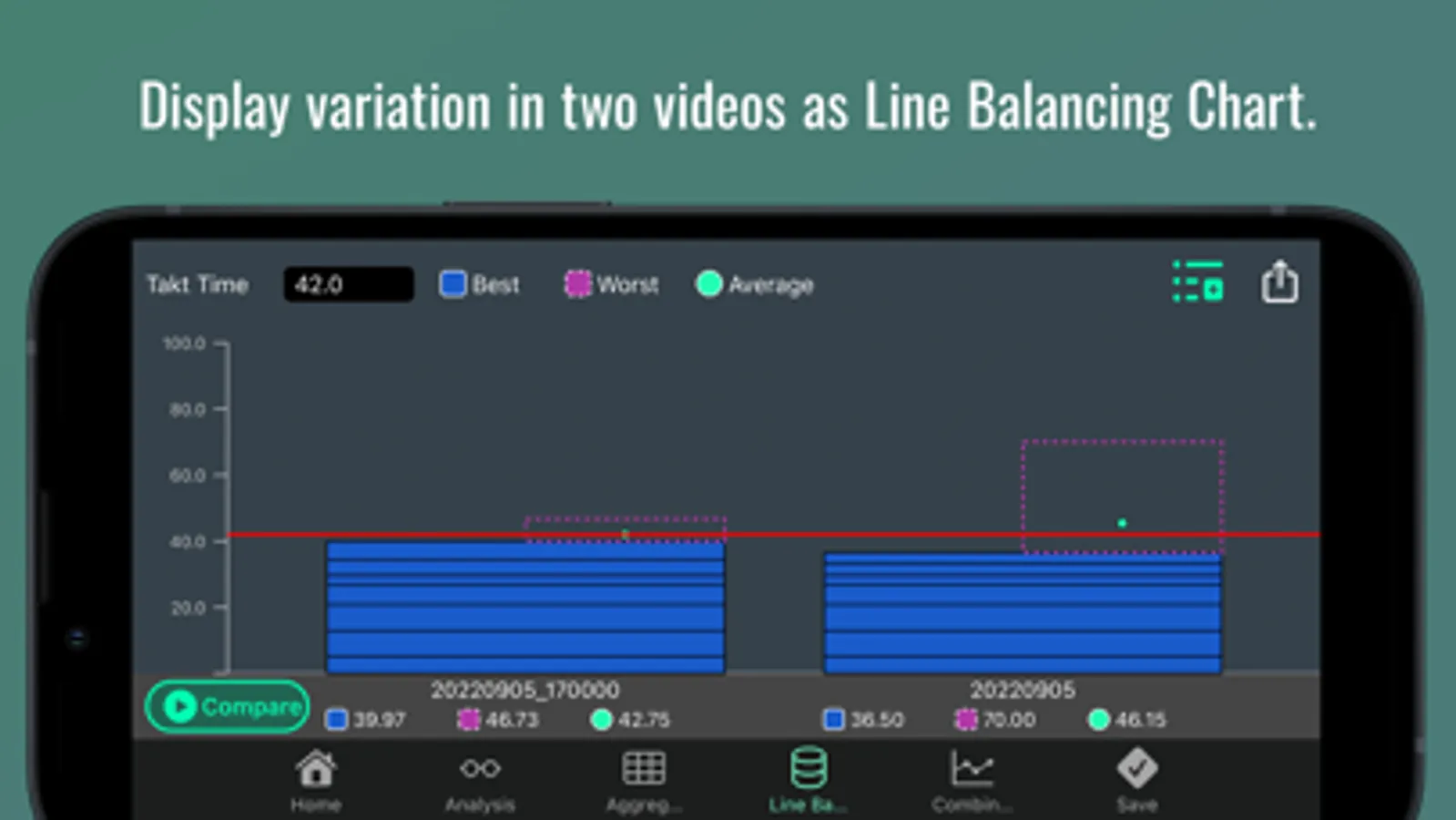This screenshot has height=820, width=1456.
Task: Tap the red takt time line
Action: click(x=772, y=535)
